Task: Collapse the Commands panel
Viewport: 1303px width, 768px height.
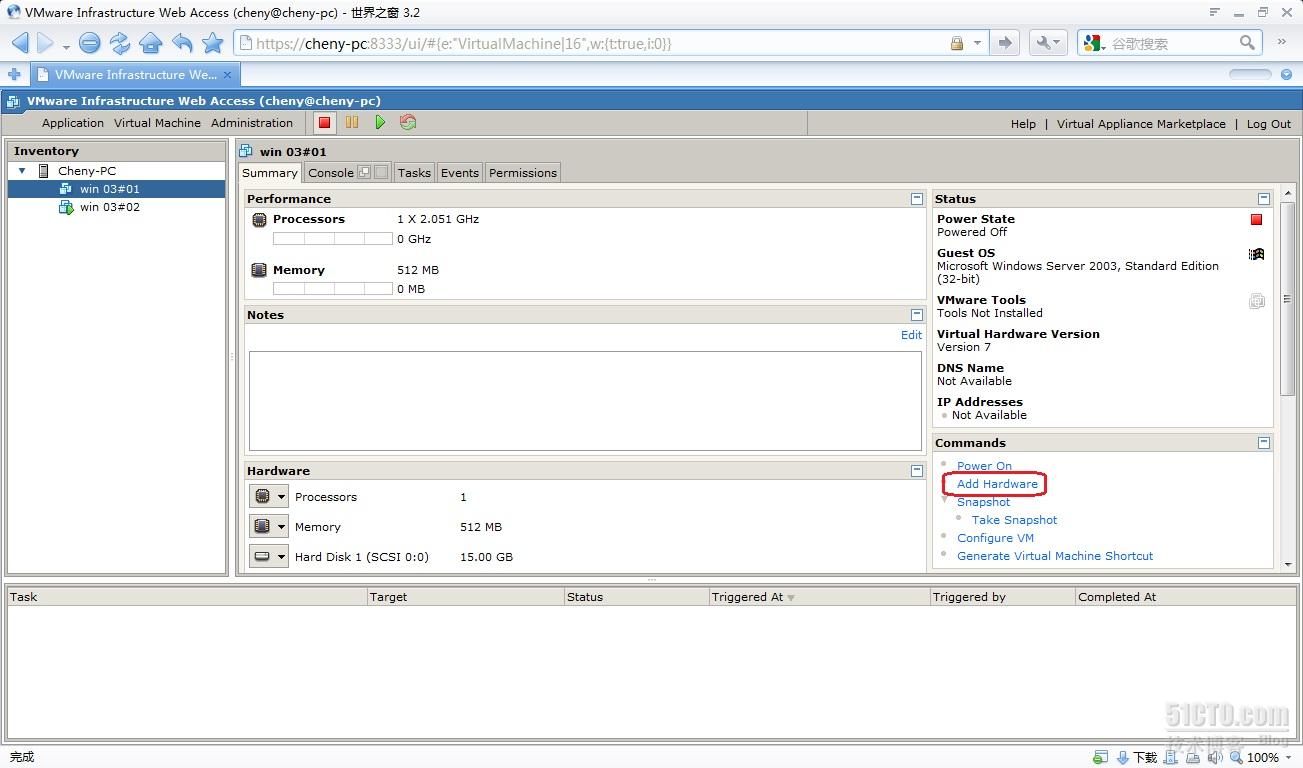Action: [1264, 443]
